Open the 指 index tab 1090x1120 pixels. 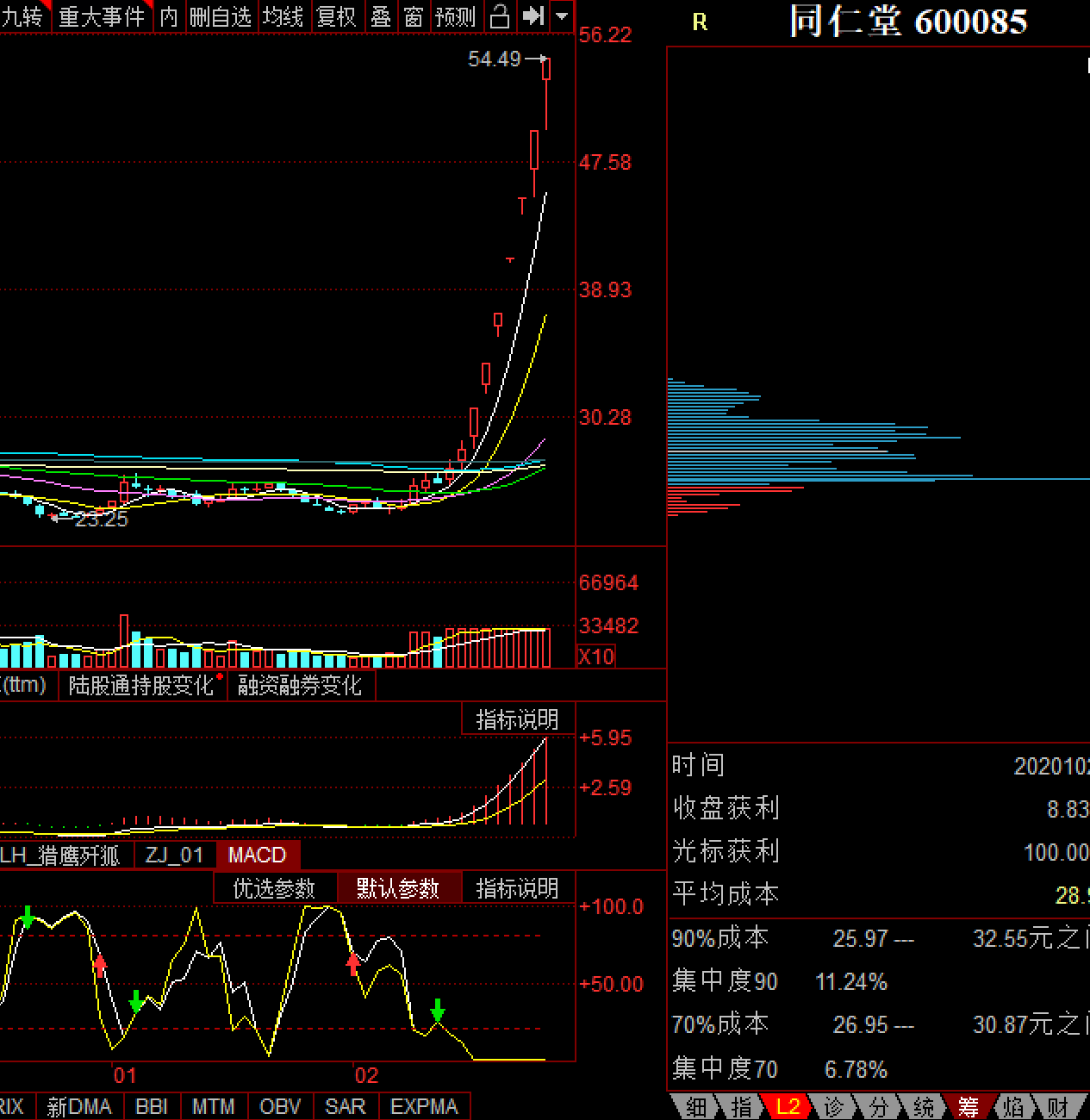pos(741,1106)
